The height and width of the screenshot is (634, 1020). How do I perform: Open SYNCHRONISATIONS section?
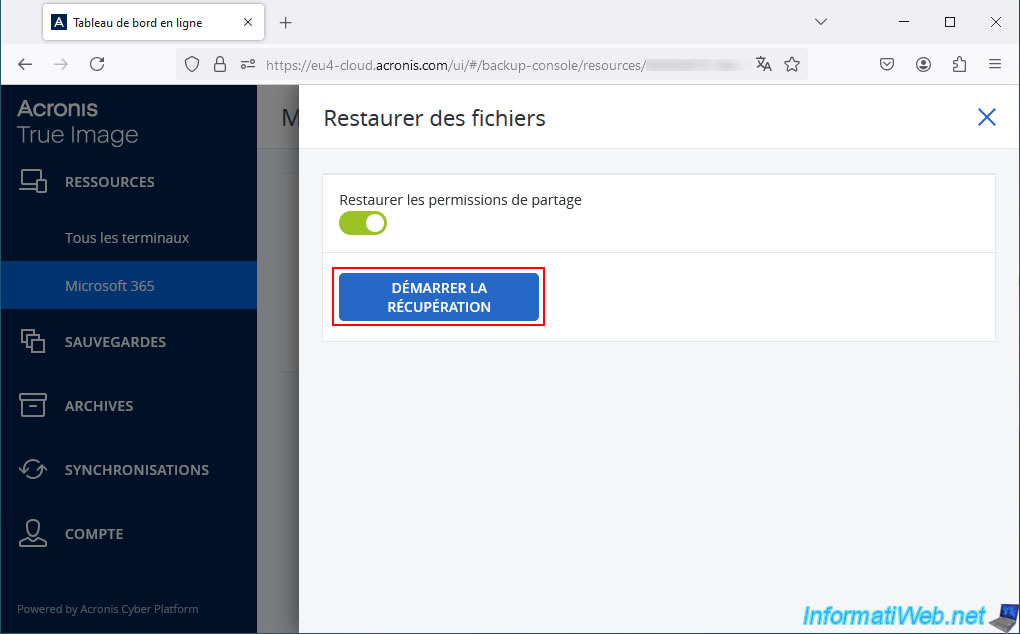137,470
